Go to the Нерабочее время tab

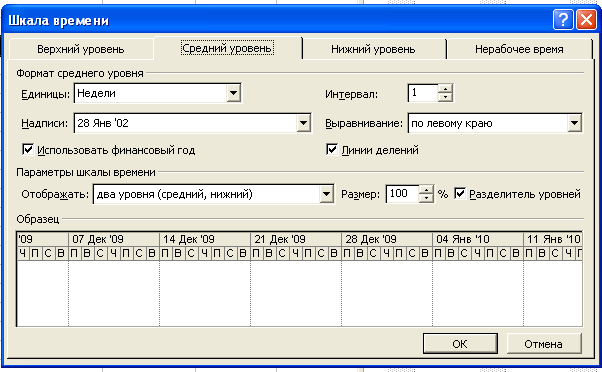click(519, 49)
